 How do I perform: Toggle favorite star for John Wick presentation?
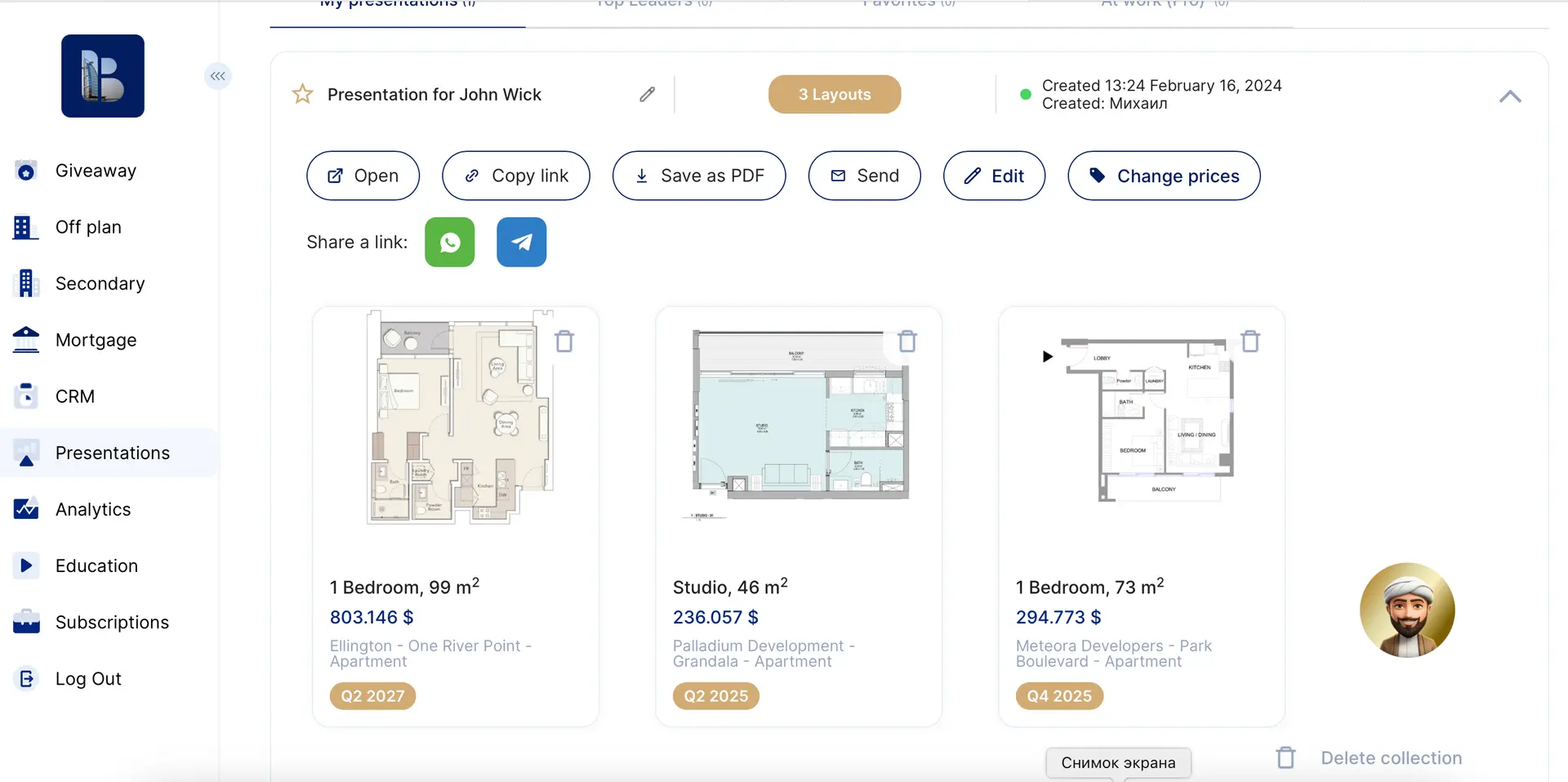click(x=302, y=94)
